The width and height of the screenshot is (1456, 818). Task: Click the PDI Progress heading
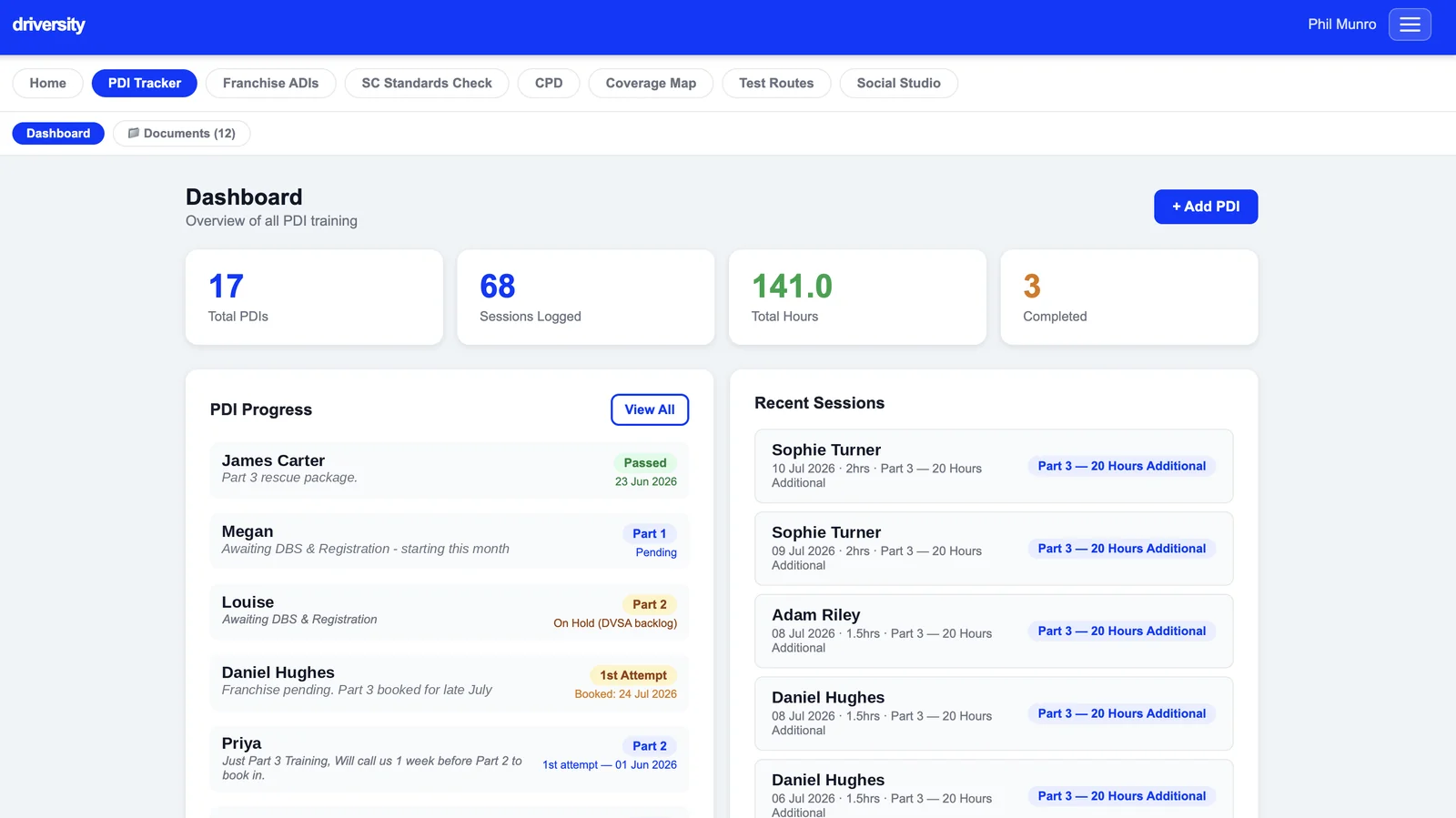pyautogui.click(x=261, y=409)
